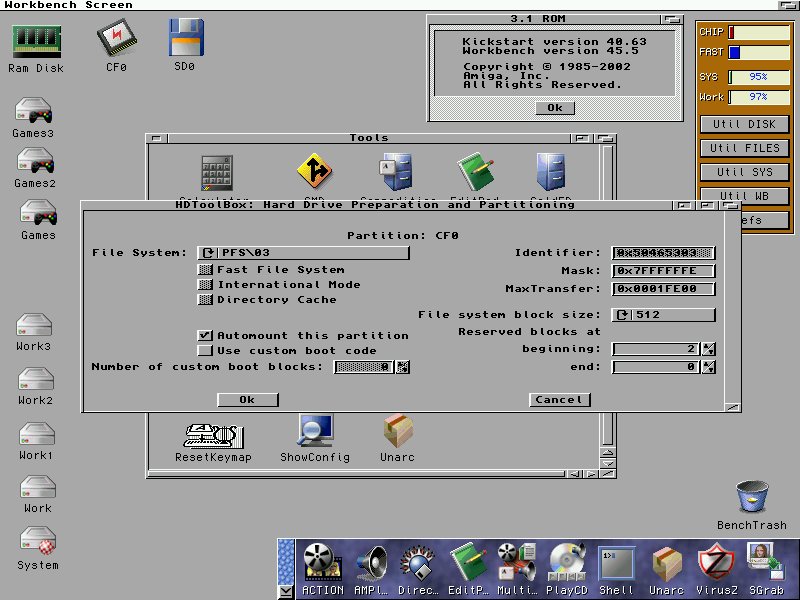800x600 pixels.
Task: Confirm partition settings with Ok
Action: click(248, 400)
